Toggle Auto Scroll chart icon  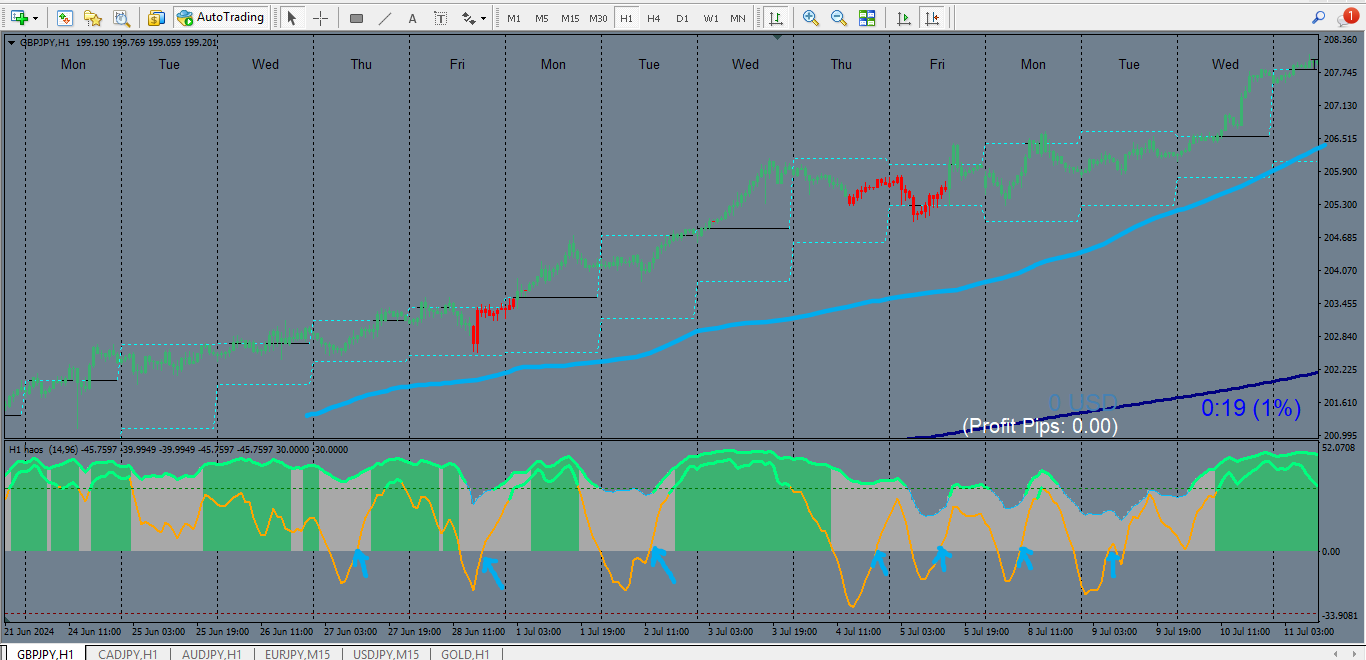click(x=904, y=18)
